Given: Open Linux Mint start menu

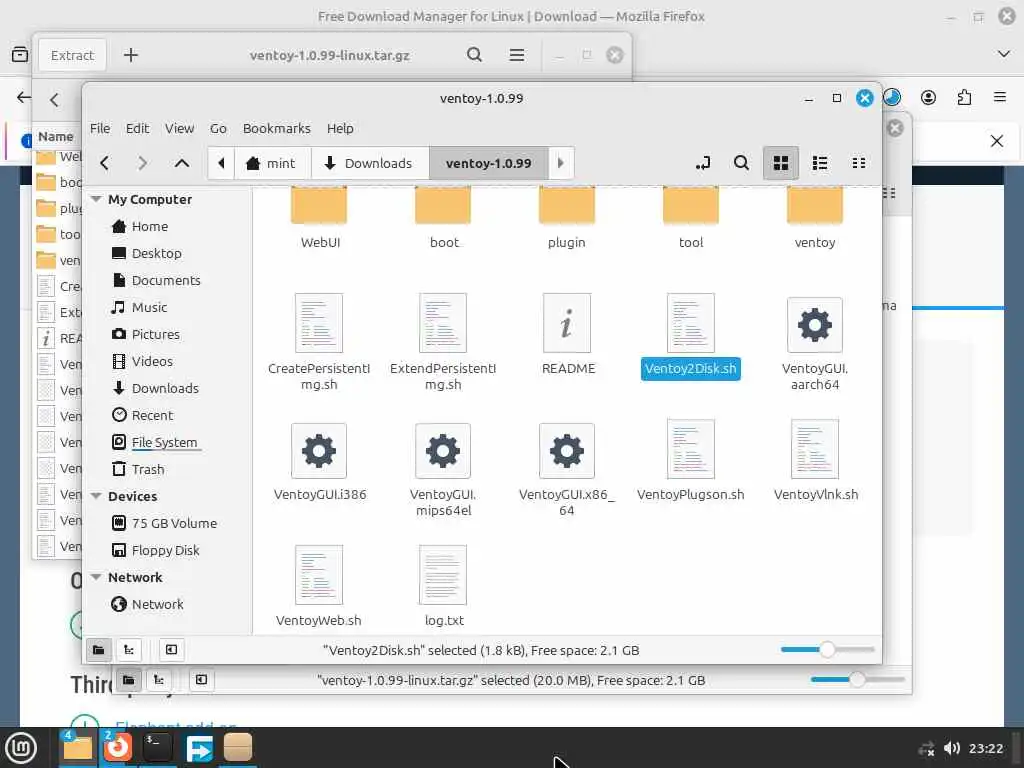Looking at the screenshot, I should (x=21, y=748).
